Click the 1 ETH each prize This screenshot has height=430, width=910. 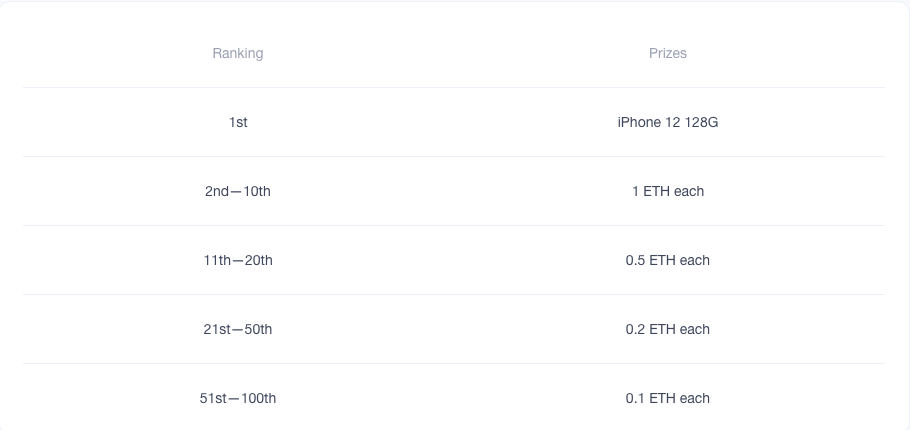tap(668, 191)
